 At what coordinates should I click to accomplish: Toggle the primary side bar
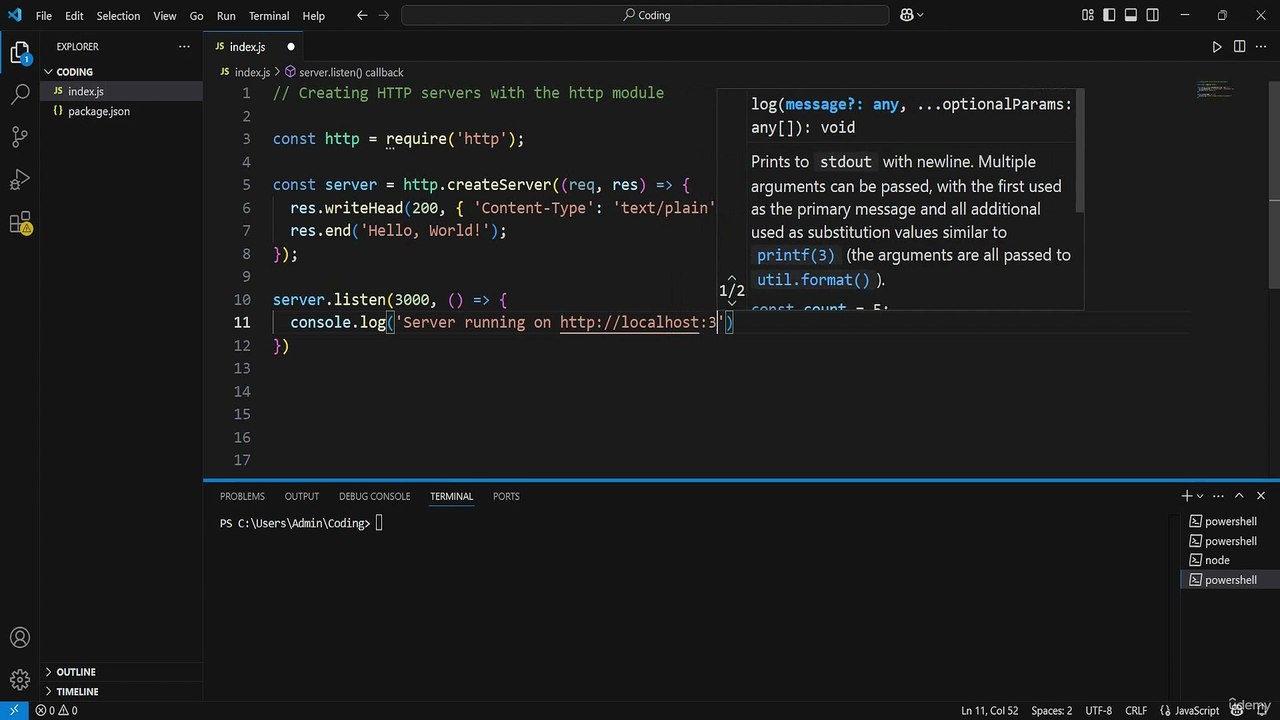1110,15
